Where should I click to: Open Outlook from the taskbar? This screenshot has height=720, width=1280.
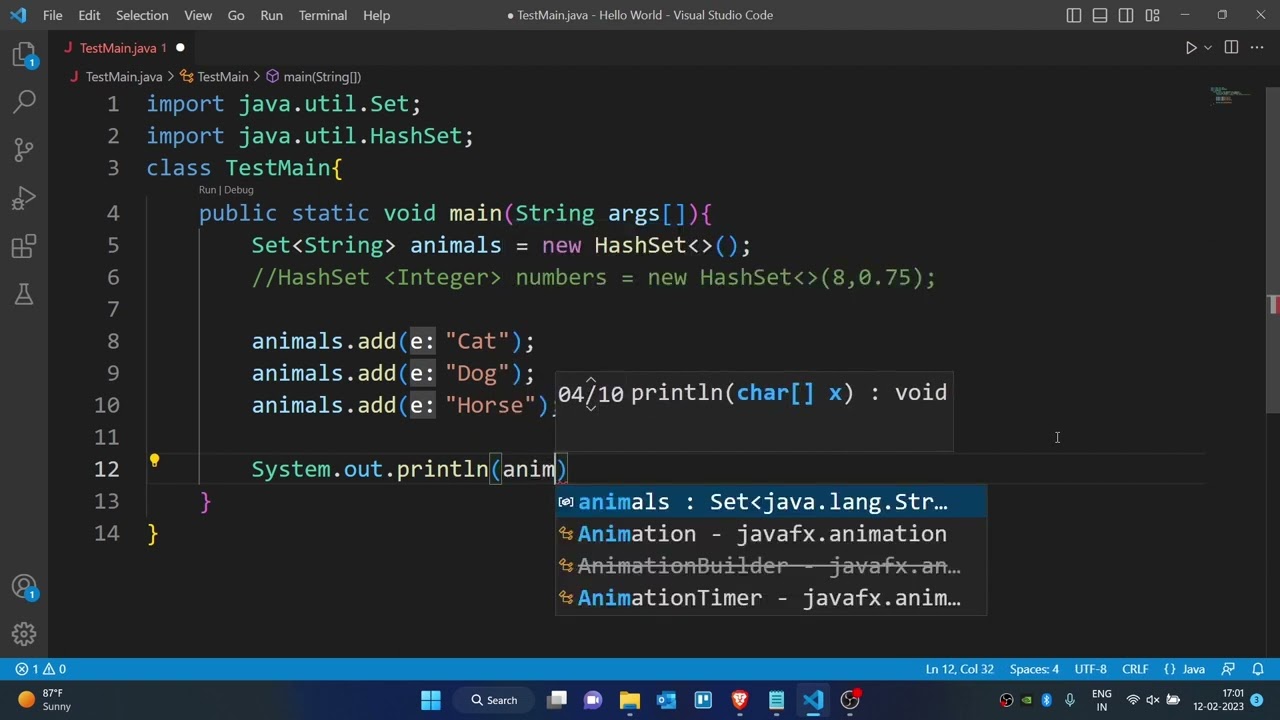(x=666, y=700)
